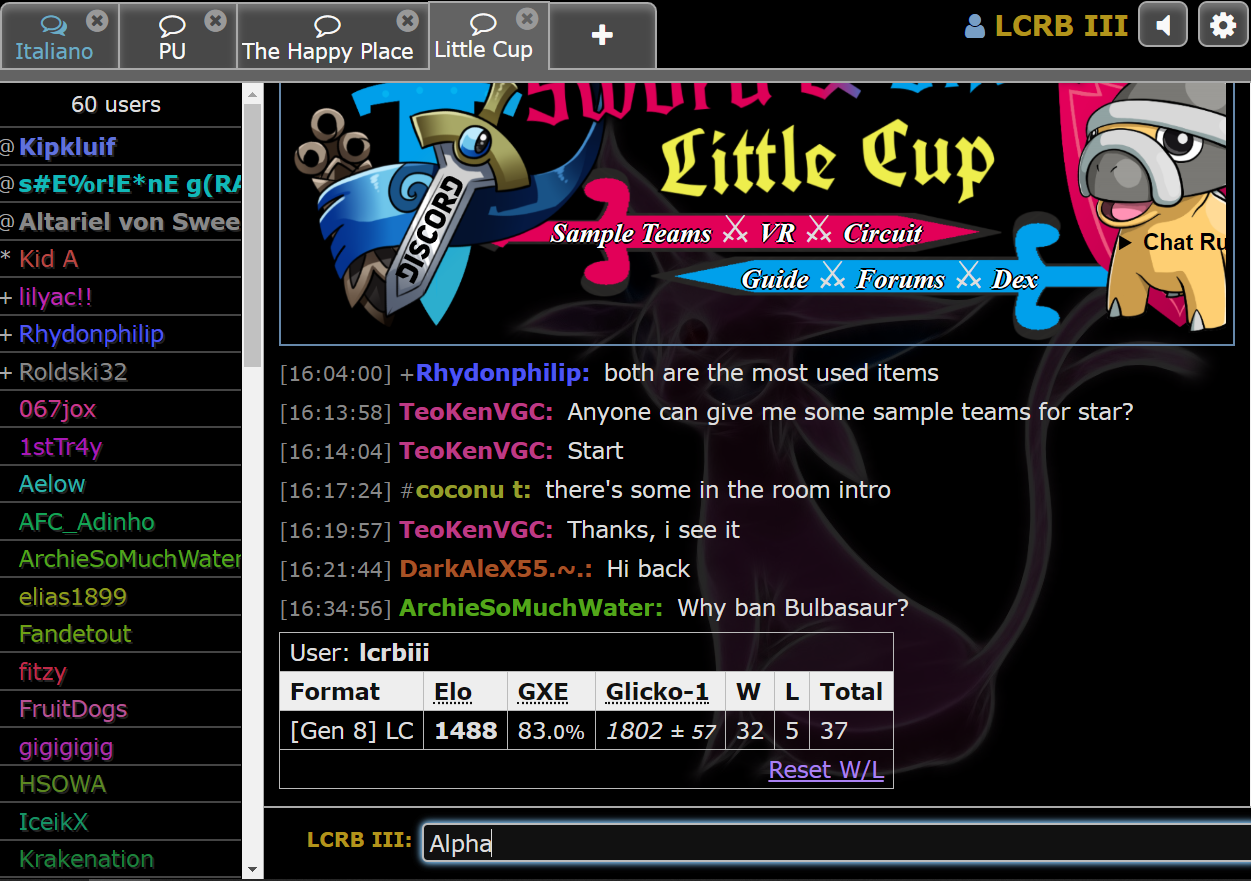Click the Elo column header
This screenshot has height=881, width=1251.
(x=453, y=692)
